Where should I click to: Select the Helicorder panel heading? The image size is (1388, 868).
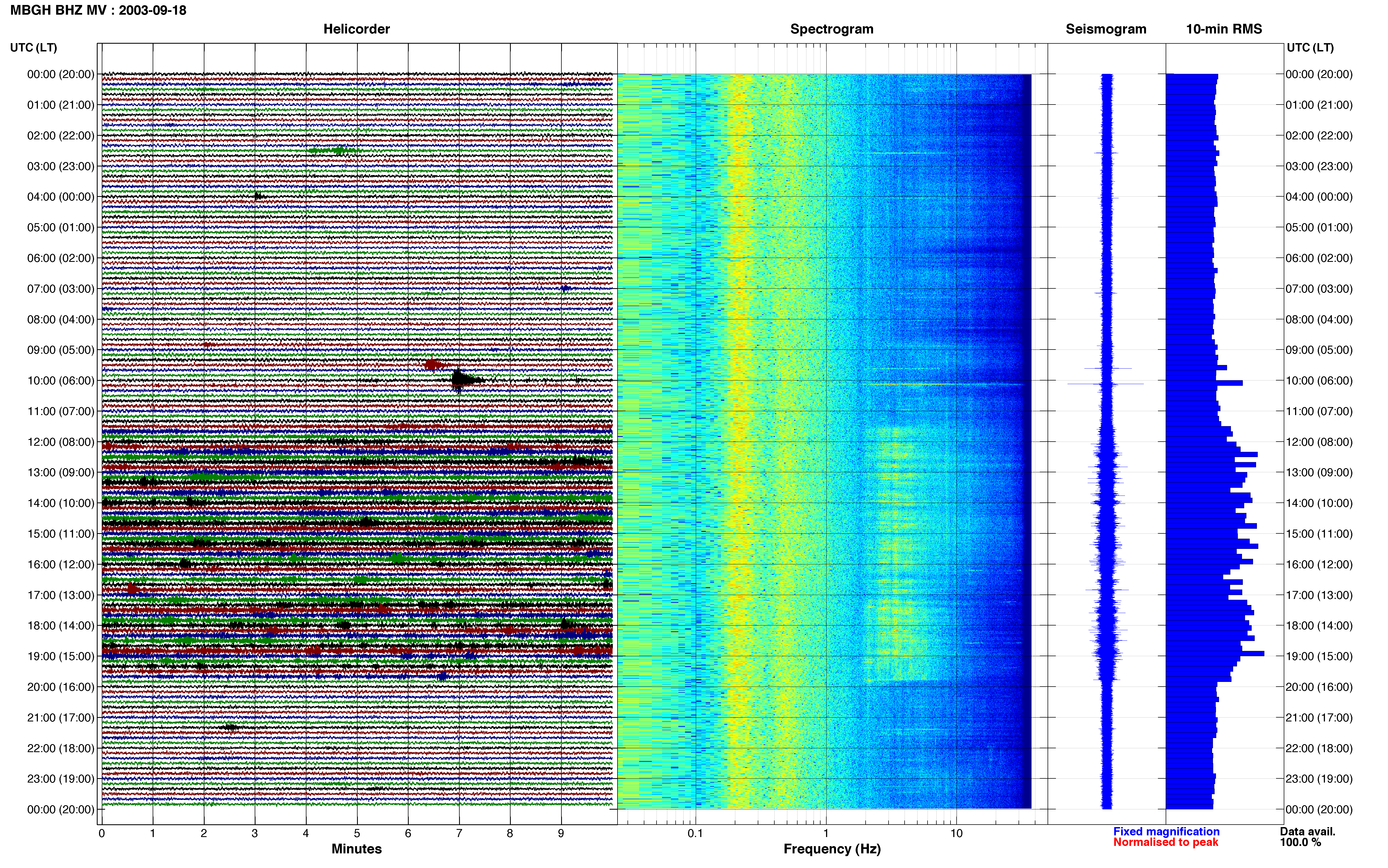(x=356, y=29)
